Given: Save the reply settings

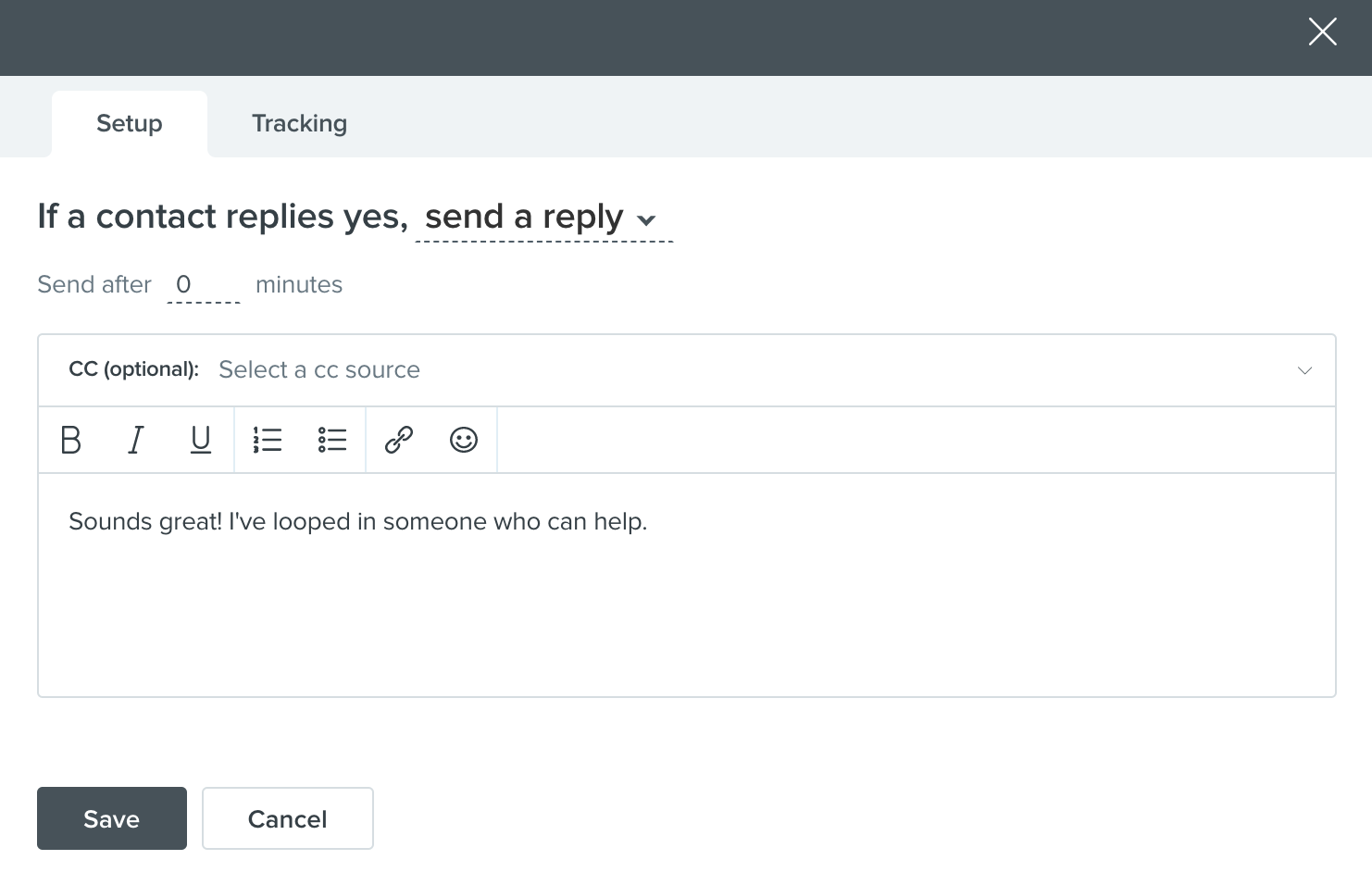Looking at the screenshot, I should click(x=112, y=818).
